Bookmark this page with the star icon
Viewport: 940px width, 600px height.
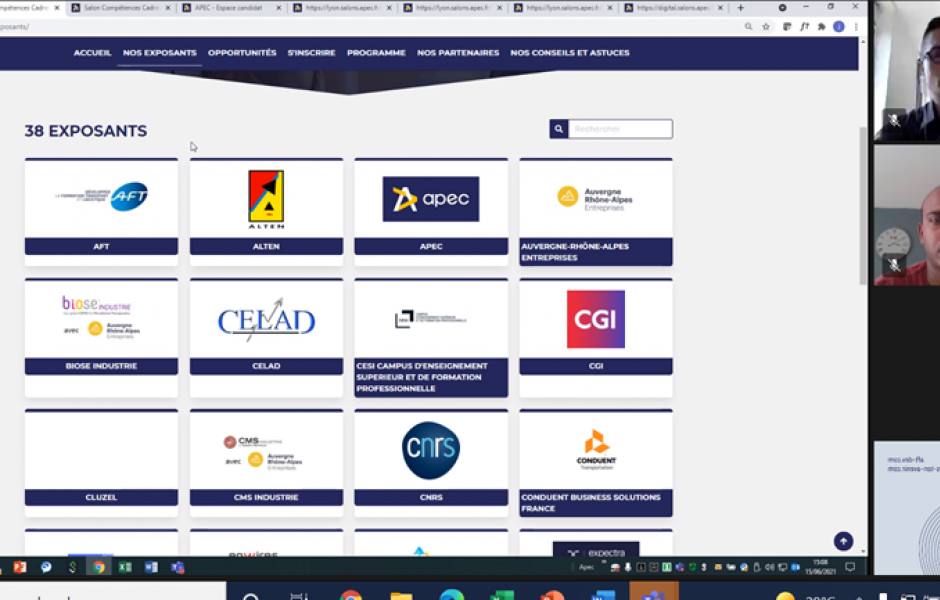coord(766,26)
